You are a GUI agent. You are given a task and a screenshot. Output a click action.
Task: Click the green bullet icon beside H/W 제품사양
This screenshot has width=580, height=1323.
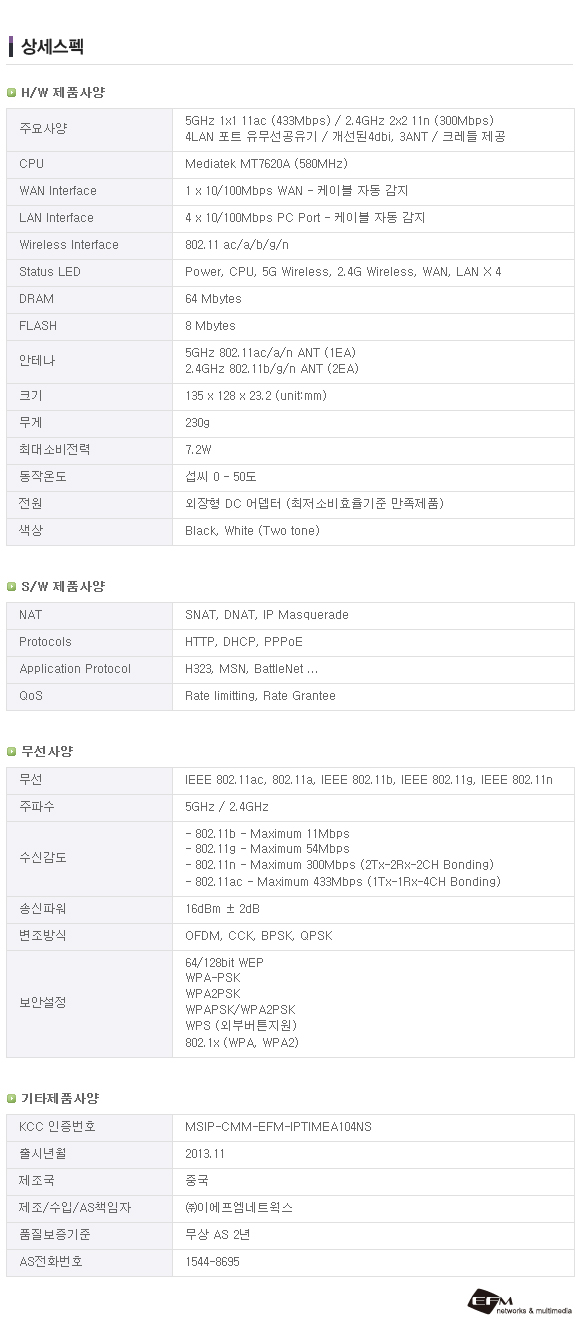(11, 92)
